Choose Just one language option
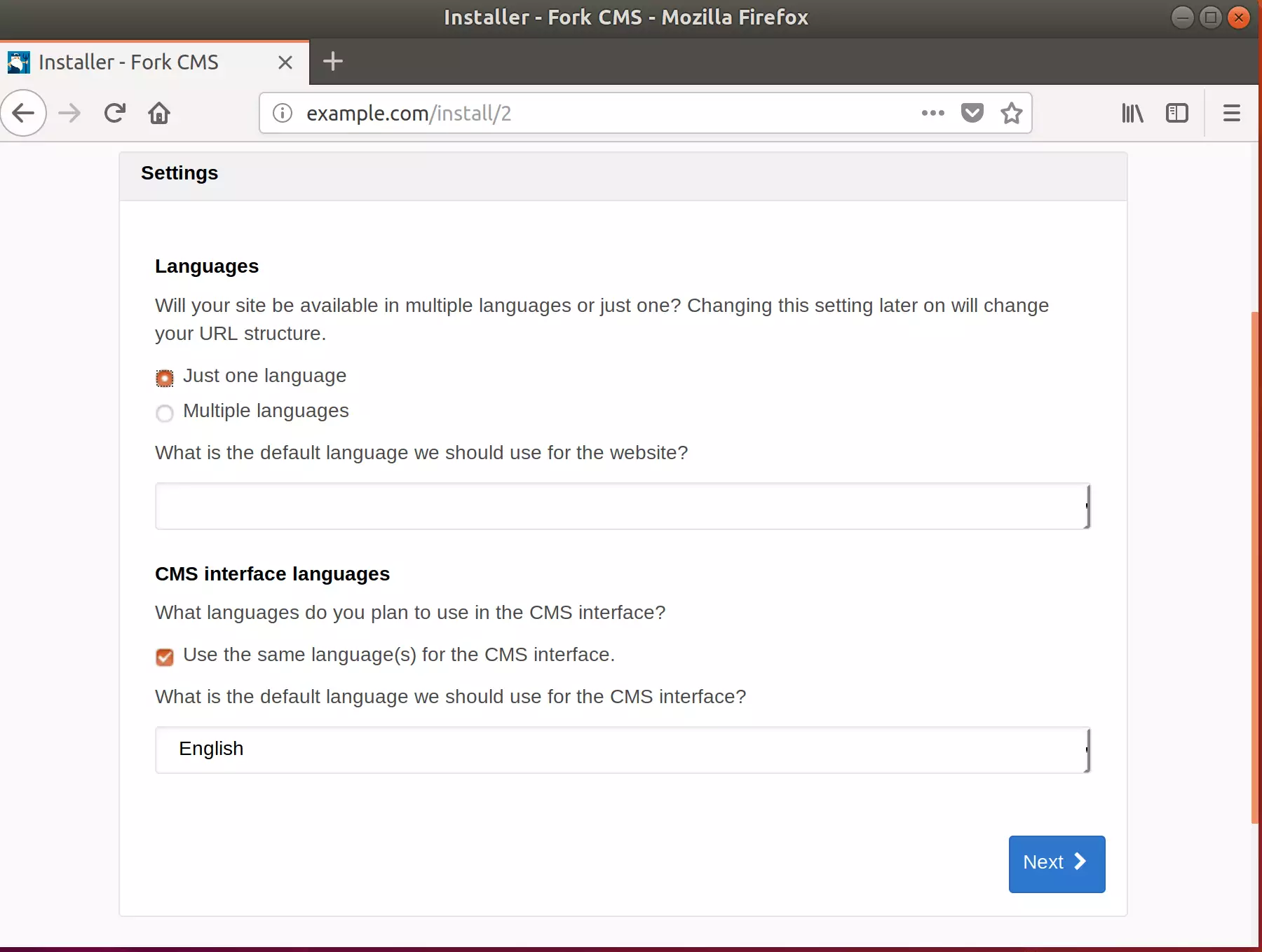The width and height of the screenshot is (1262, 952). pyautogui.click(x=165, y=379)
